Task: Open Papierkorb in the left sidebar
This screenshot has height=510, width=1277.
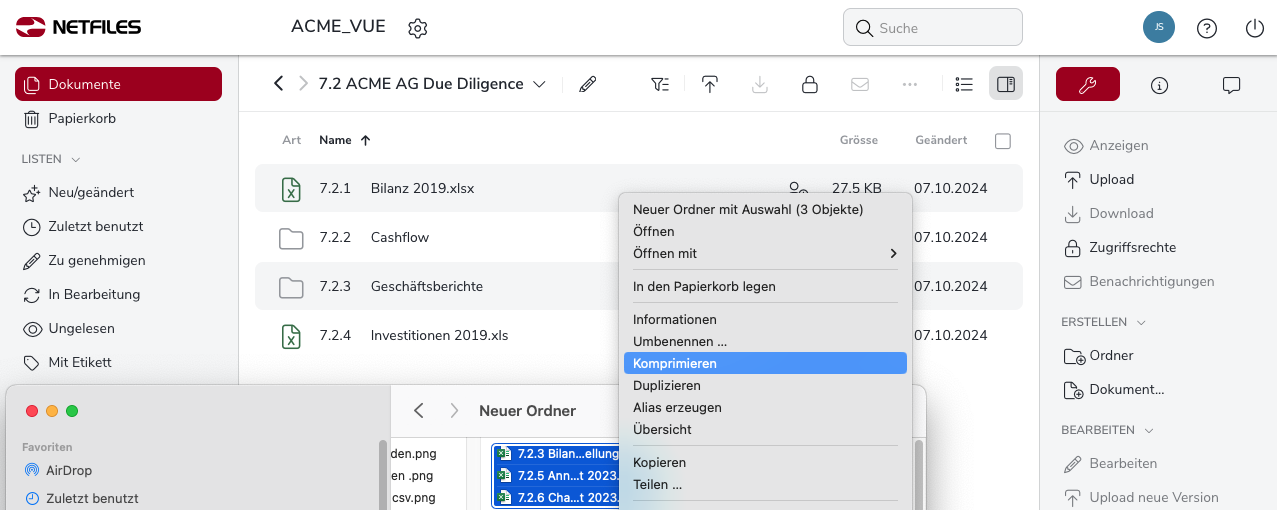Action: click(x=82, y=119)
